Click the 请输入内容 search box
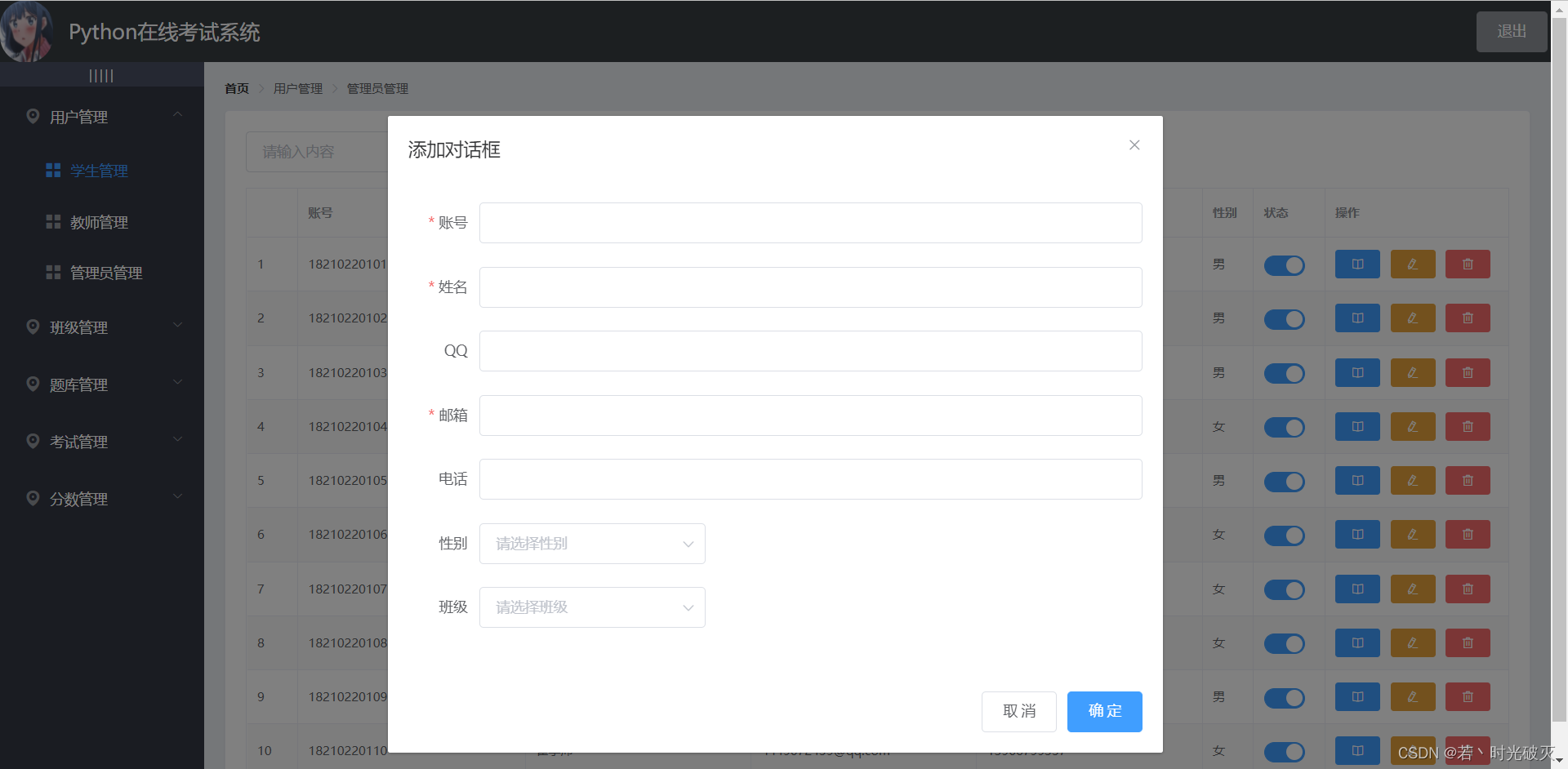The height and width of the screenshot is (769, 1568). coord(317,152)
